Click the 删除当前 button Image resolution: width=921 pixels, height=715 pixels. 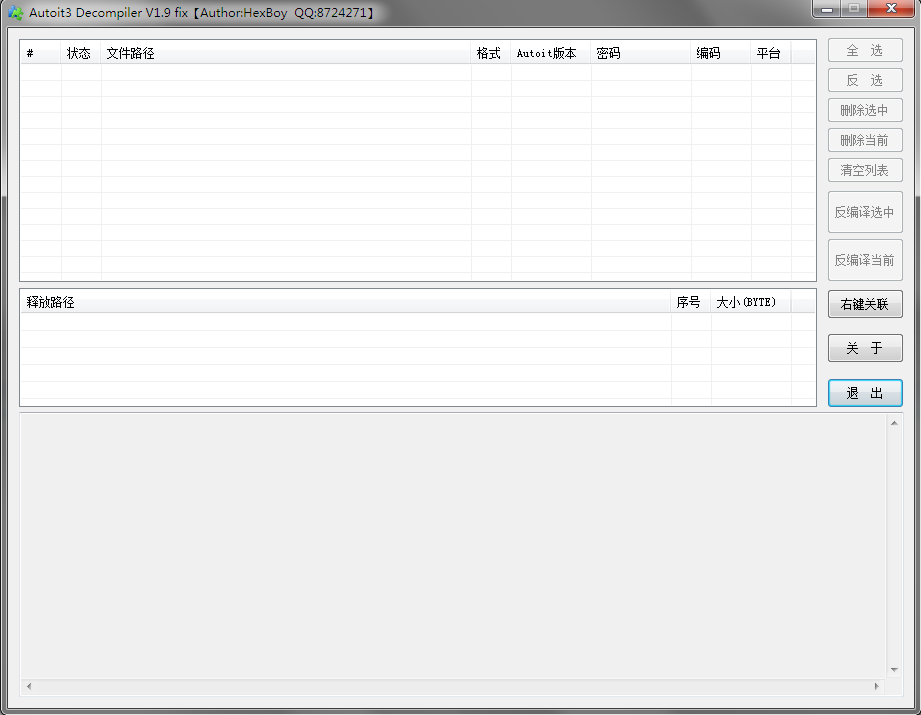coord(865,140)
